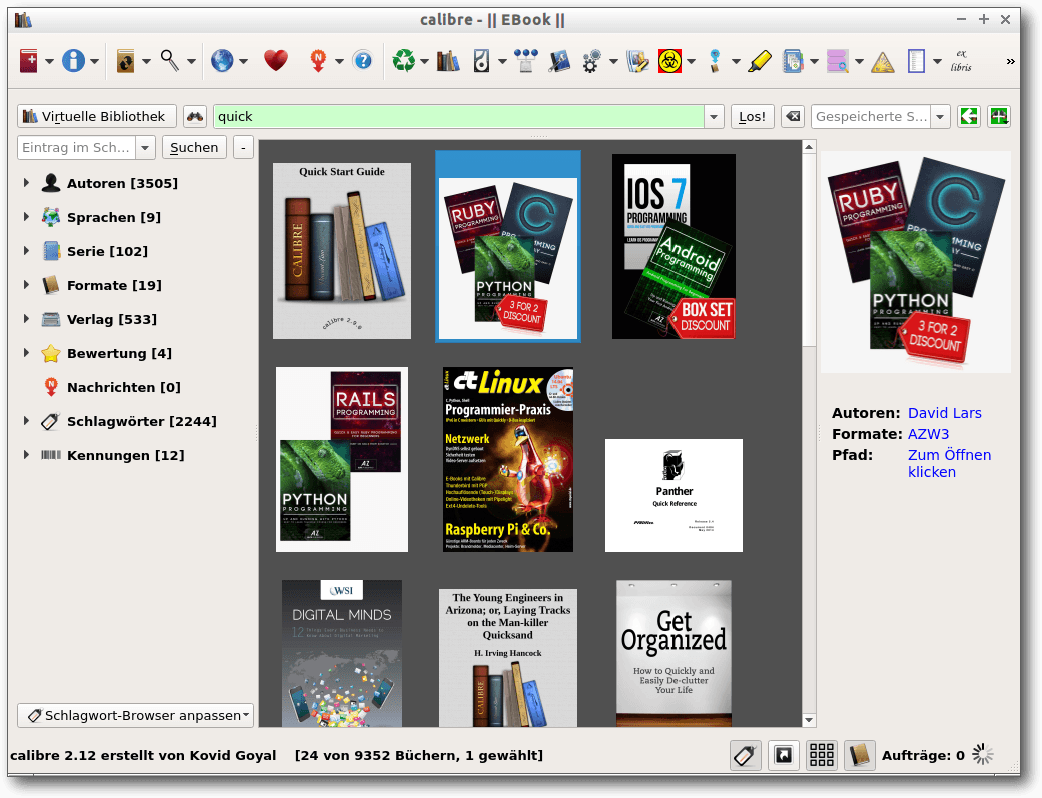Click in the quick search field
Image resolution: width=1042 pixels, height=798 pixels.
click(459, 116)
